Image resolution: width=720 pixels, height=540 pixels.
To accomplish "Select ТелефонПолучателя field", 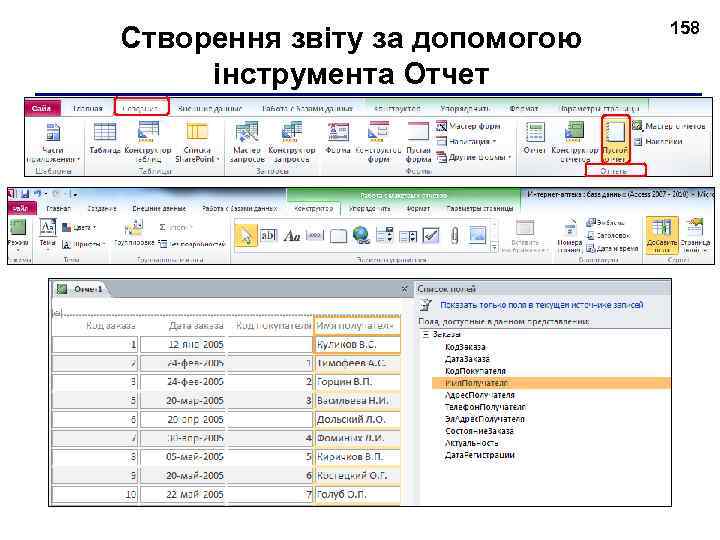I will click(485, 407).
